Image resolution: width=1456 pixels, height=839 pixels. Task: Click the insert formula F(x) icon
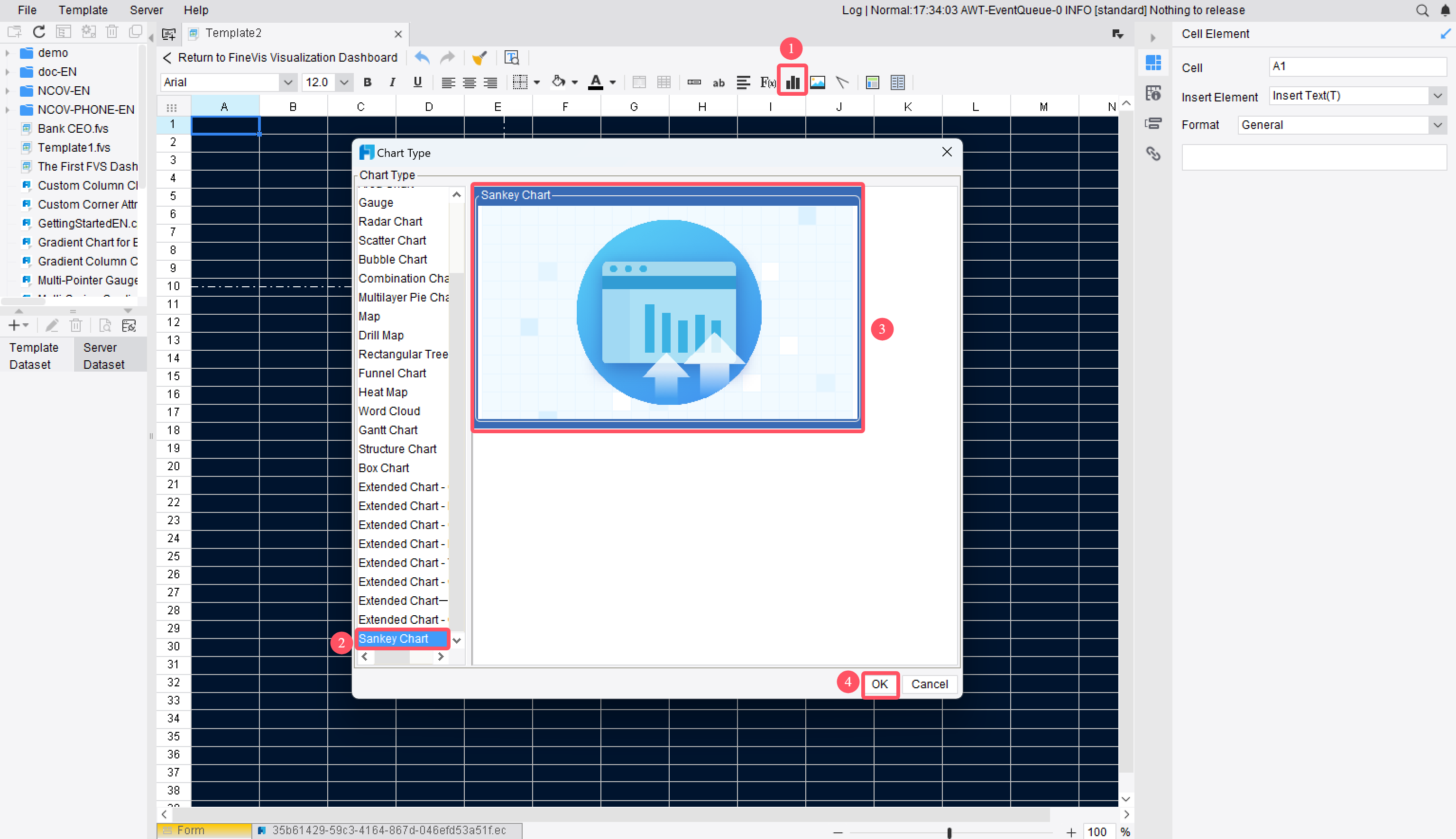[767, 82]
